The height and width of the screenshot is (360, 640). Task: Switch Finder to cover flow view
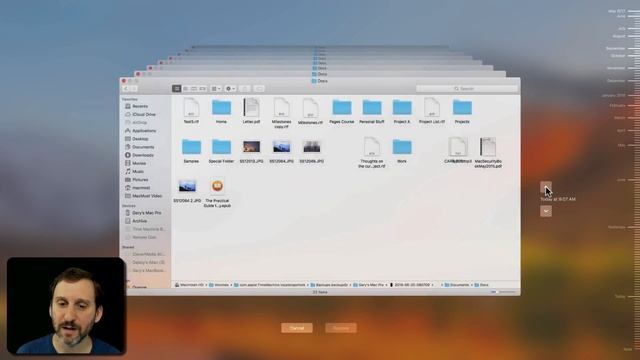pos(202,89)
